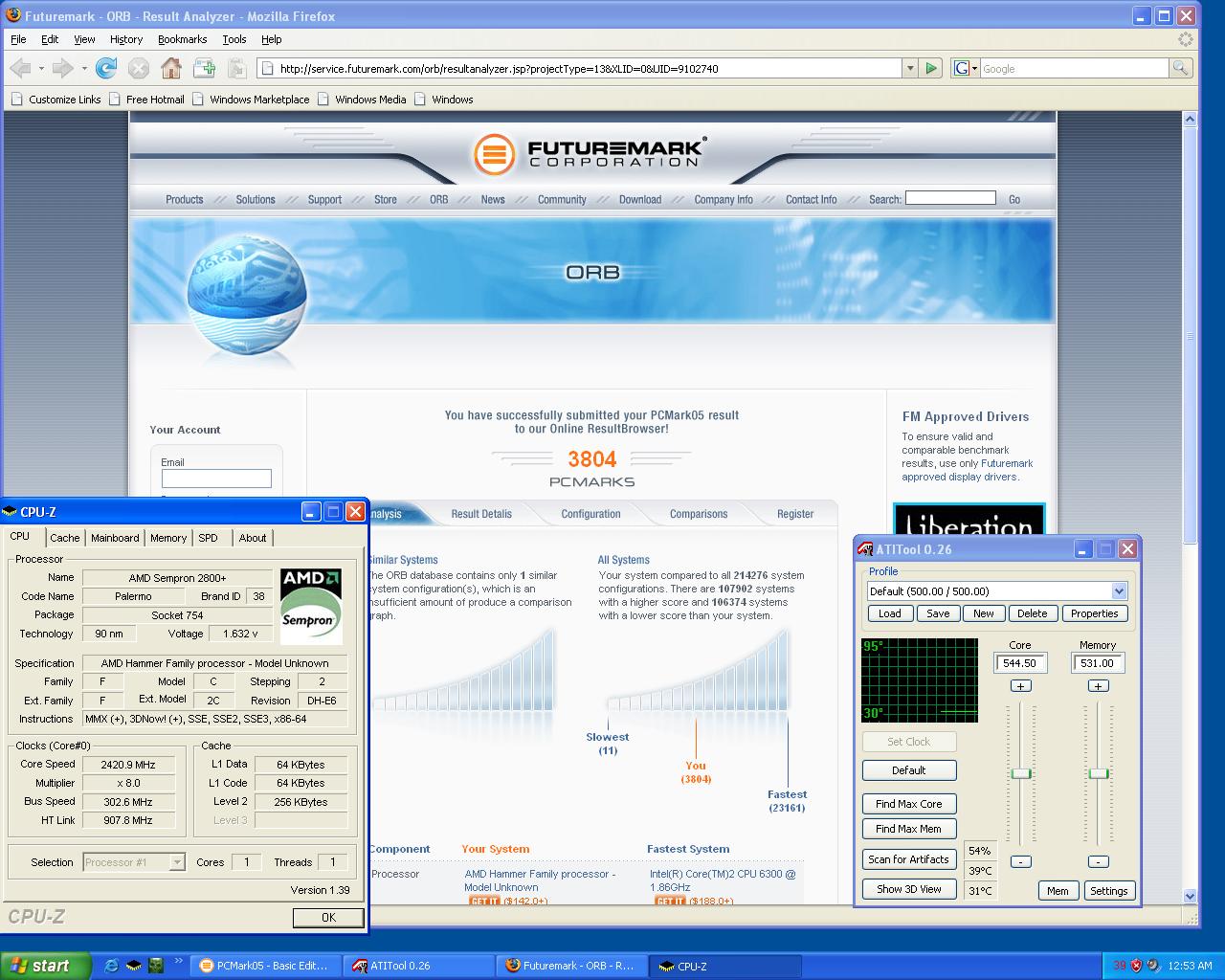Image resolution: width=1225 pixels, height=980 pixels.
Task: Click the Core clock slider handle
Action: pos(1021,773)
